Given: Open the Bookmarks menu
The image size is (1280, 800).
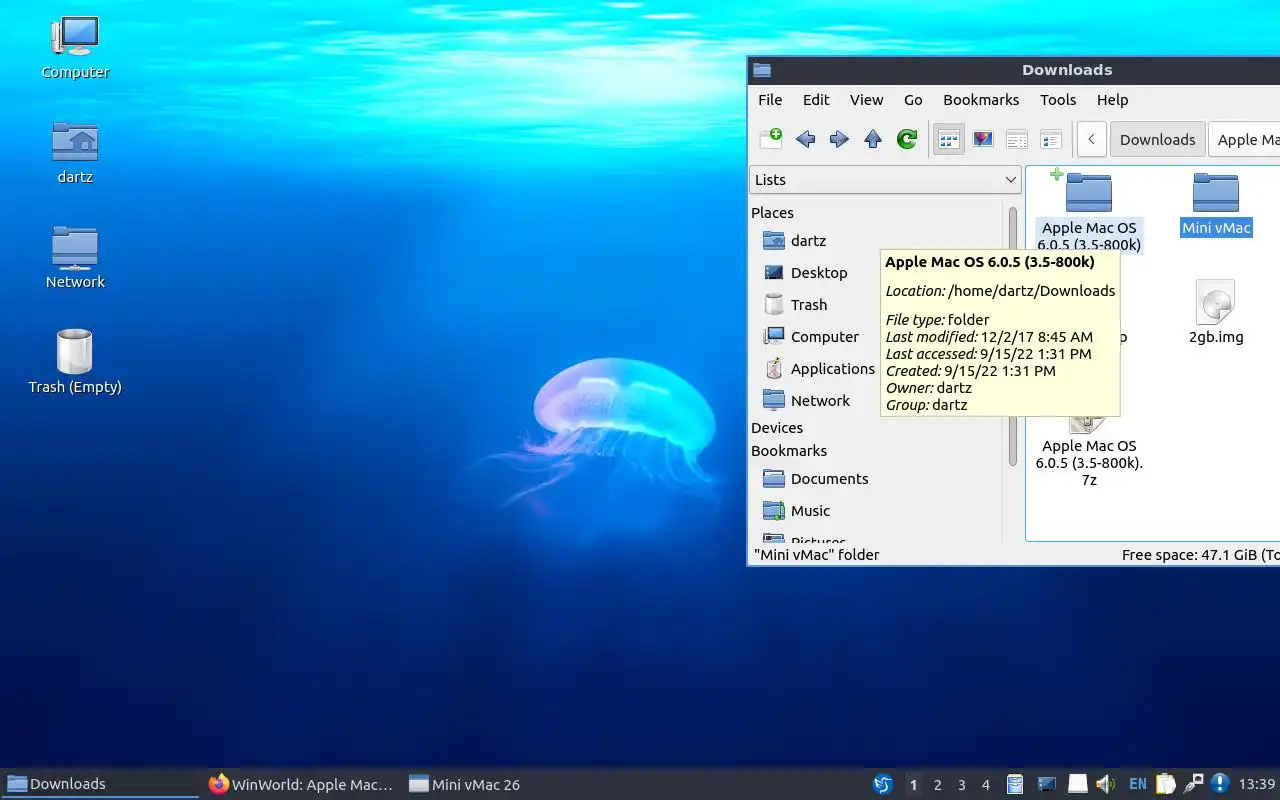Looking at the screenshot, I should (981, 99).
